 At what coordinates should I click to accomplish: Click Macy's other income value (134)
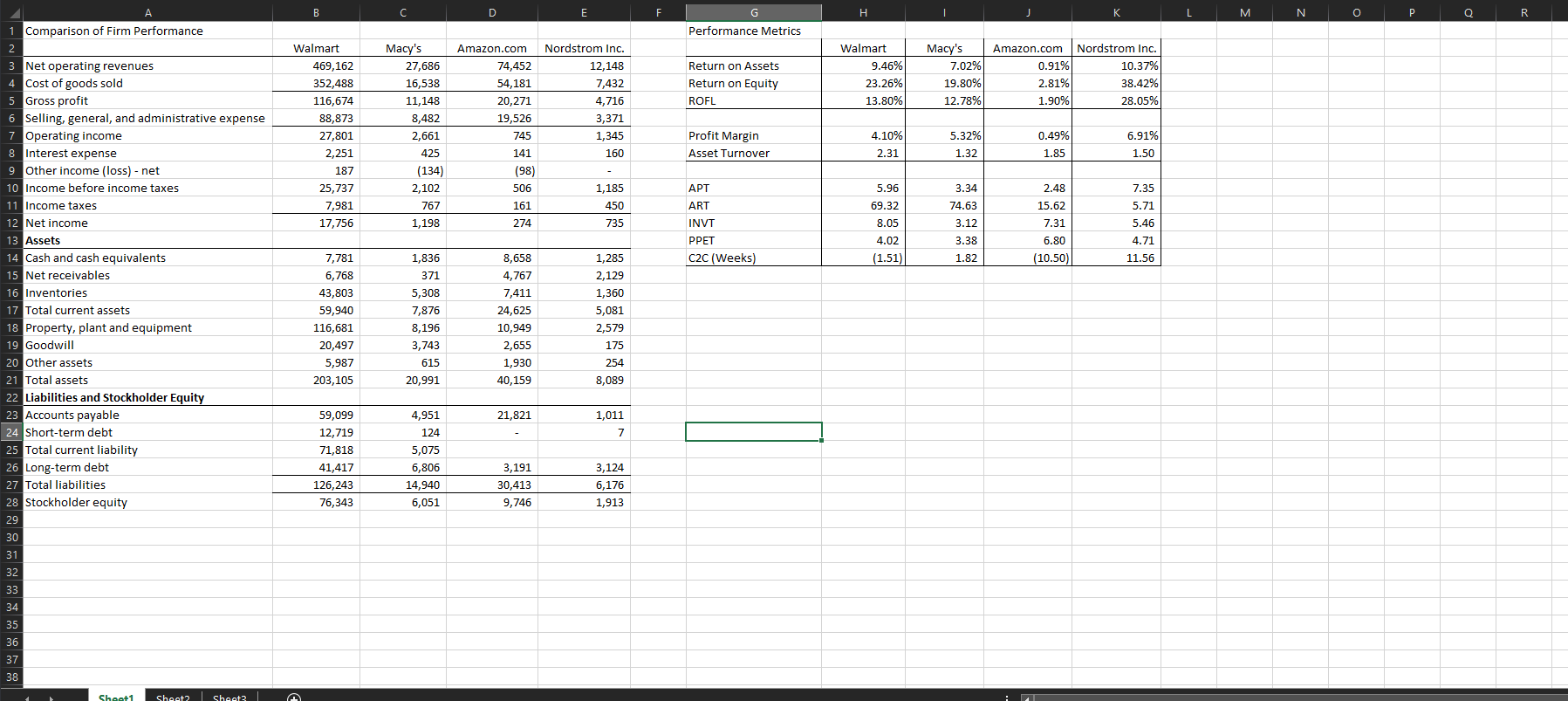[403, 170]
